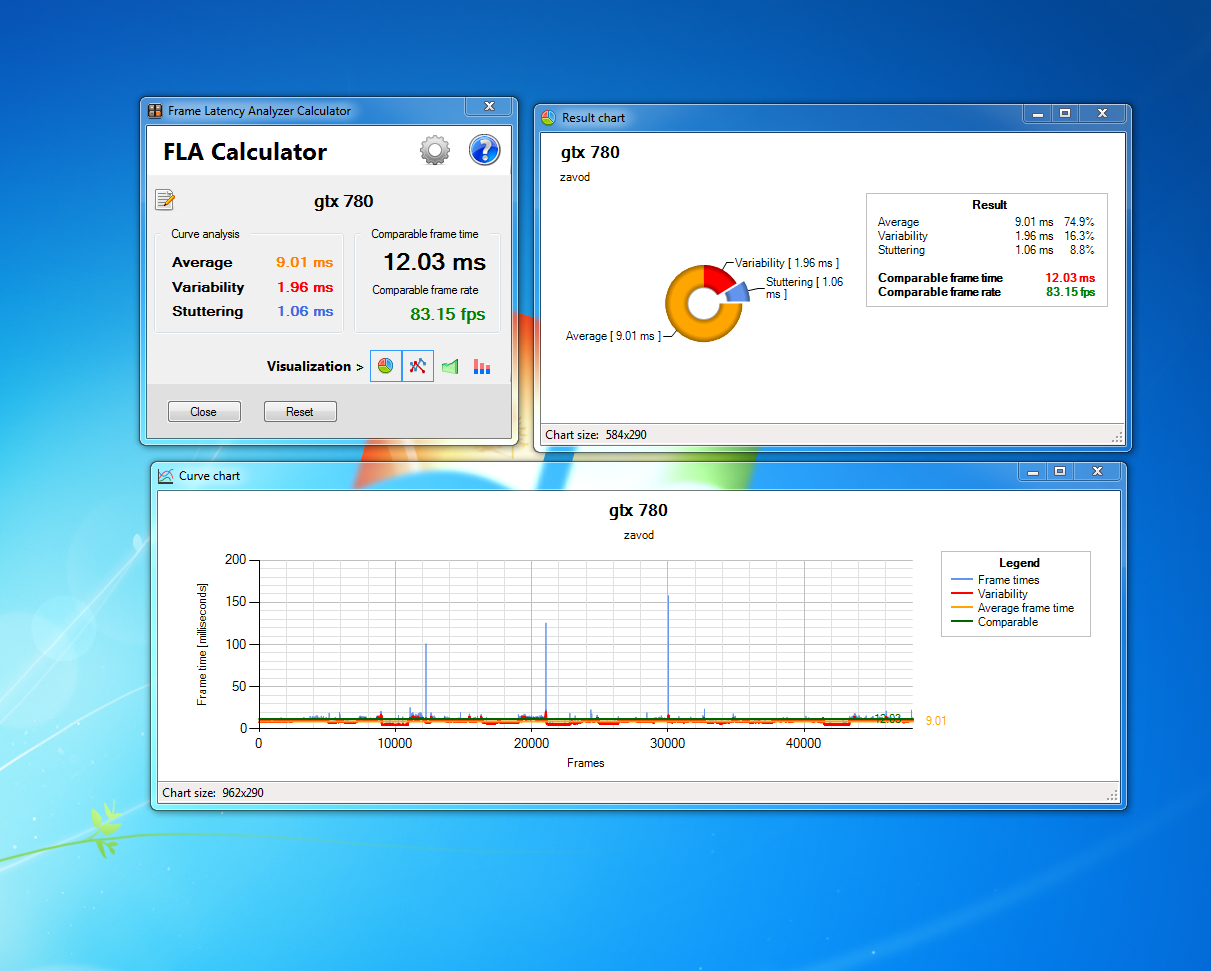Toggle the pie chart visualization
Image resolution: width=1211 pixels, height=971 pixels.
(x=386, y=366)
